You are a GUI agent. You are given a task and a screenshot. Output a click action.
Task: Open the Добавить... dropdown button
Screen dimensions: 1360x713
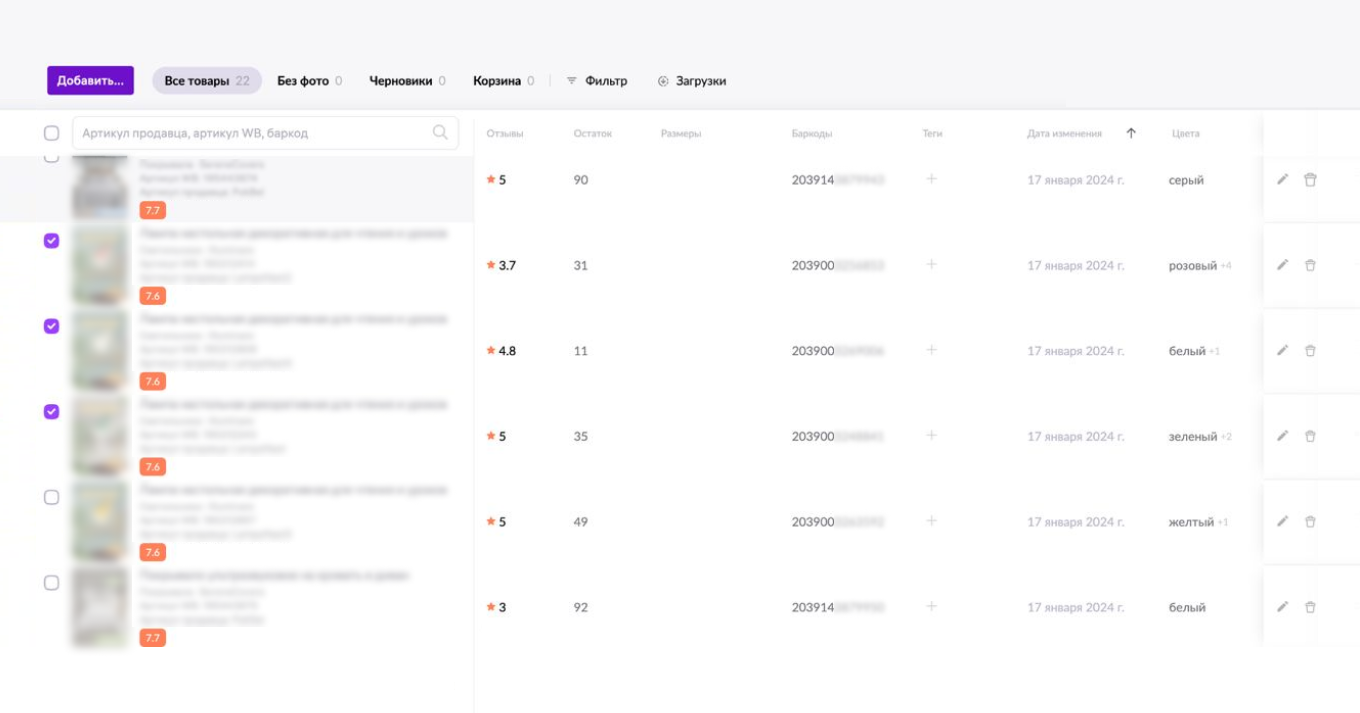[x=90, y=81]
